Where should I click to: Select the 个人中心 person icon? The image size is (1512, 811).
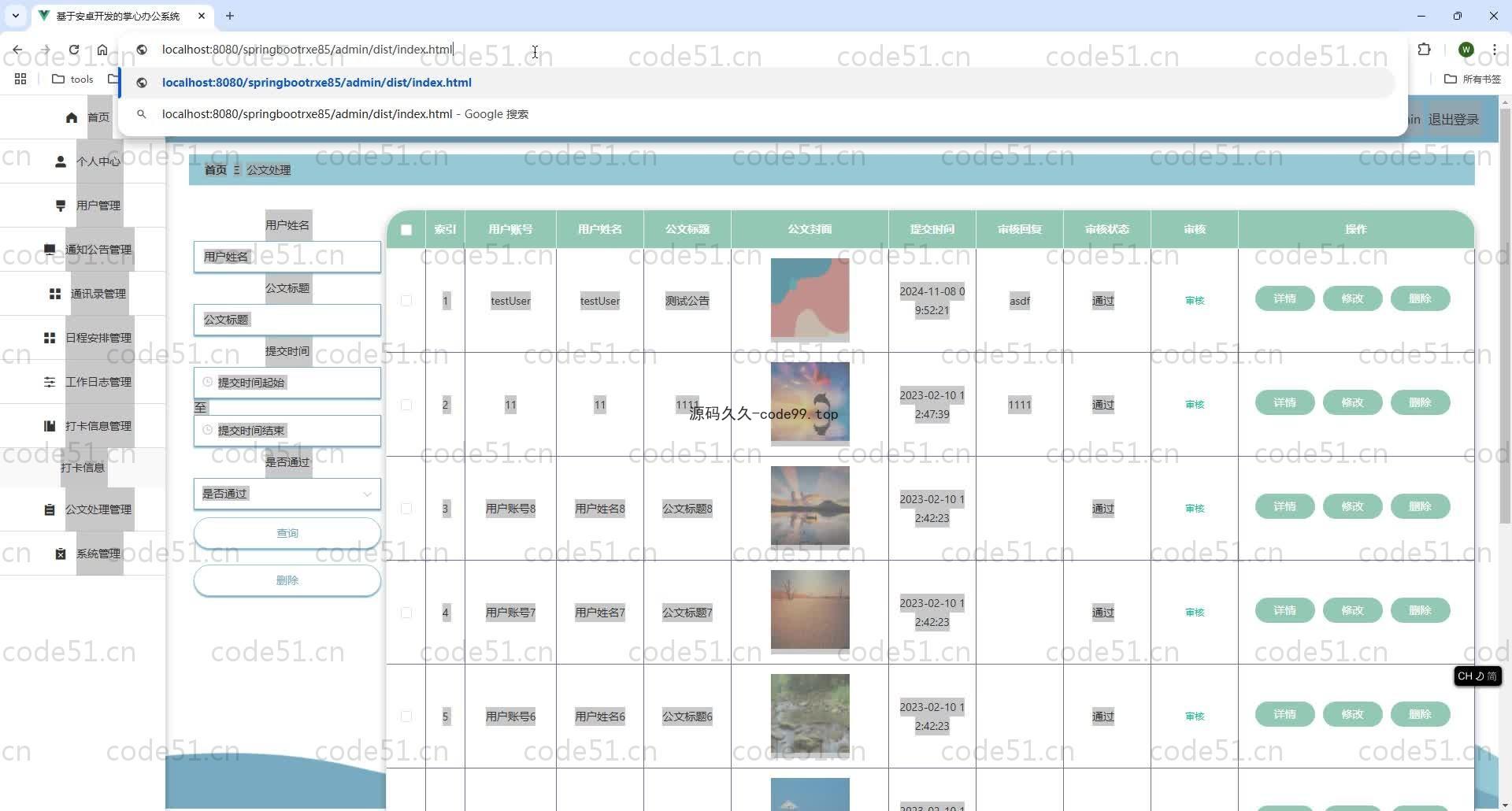coord(61,161)
